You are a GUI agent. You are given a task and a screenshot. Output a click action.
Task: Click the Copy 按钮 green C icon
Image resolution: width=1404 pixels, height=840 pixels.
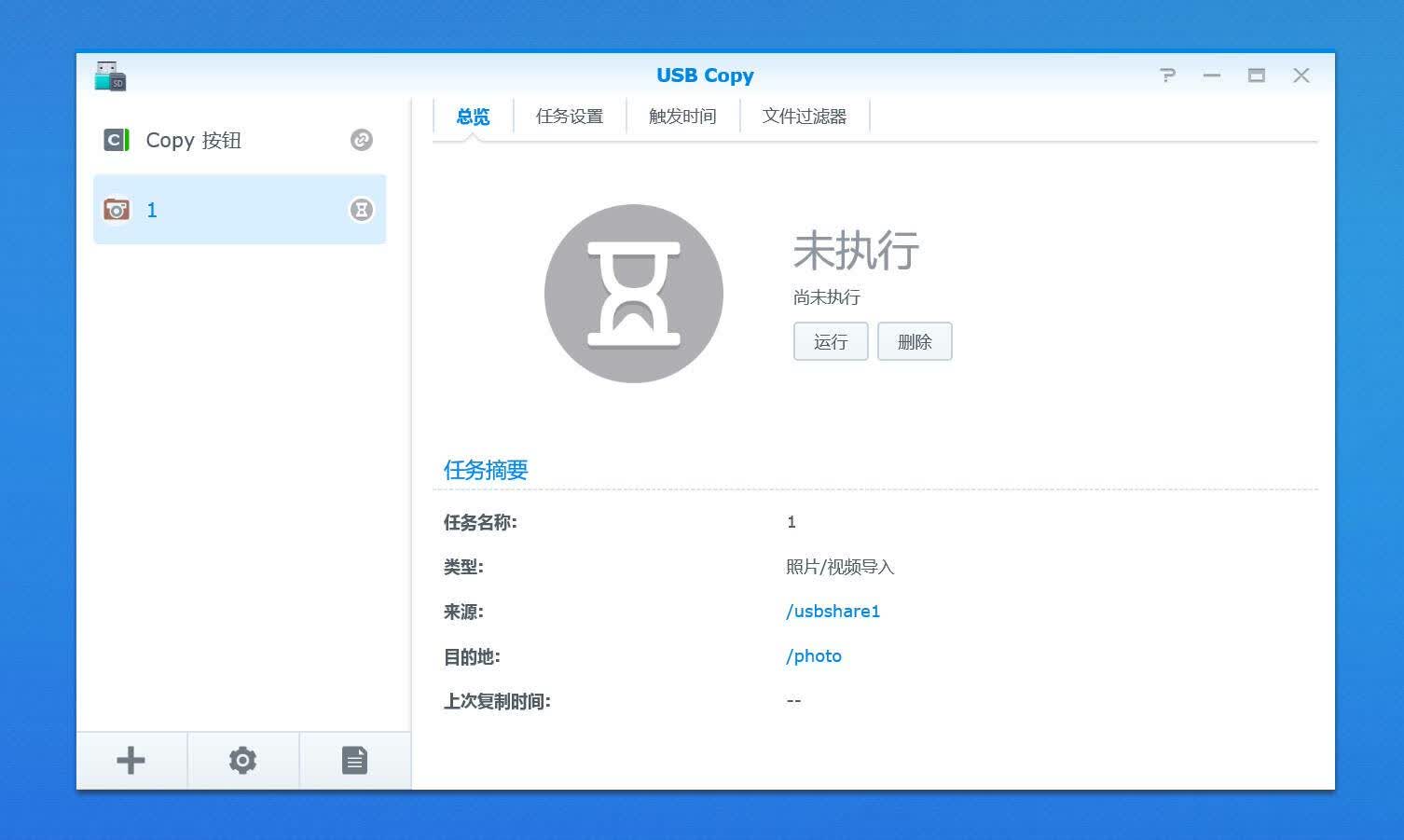point(117,140)
